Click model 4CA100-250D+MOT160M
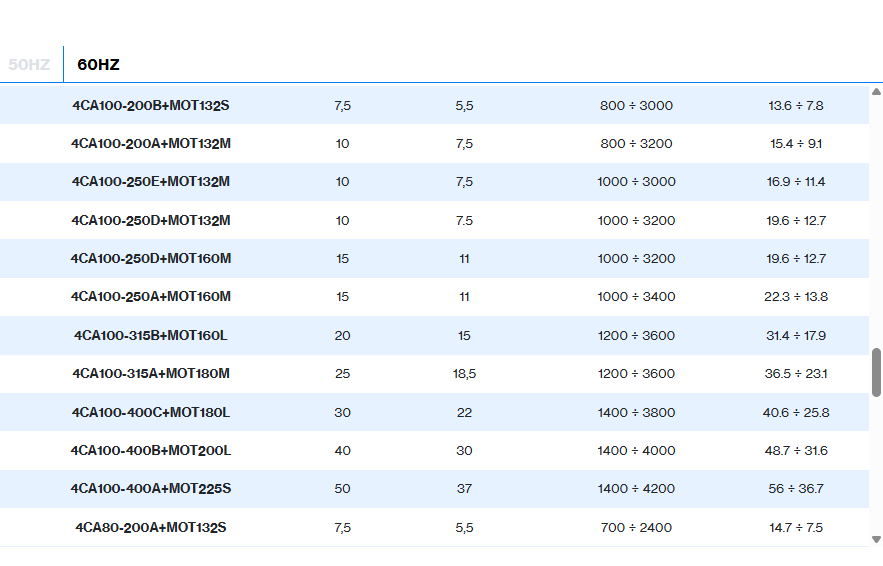 (x=151, y=259)
